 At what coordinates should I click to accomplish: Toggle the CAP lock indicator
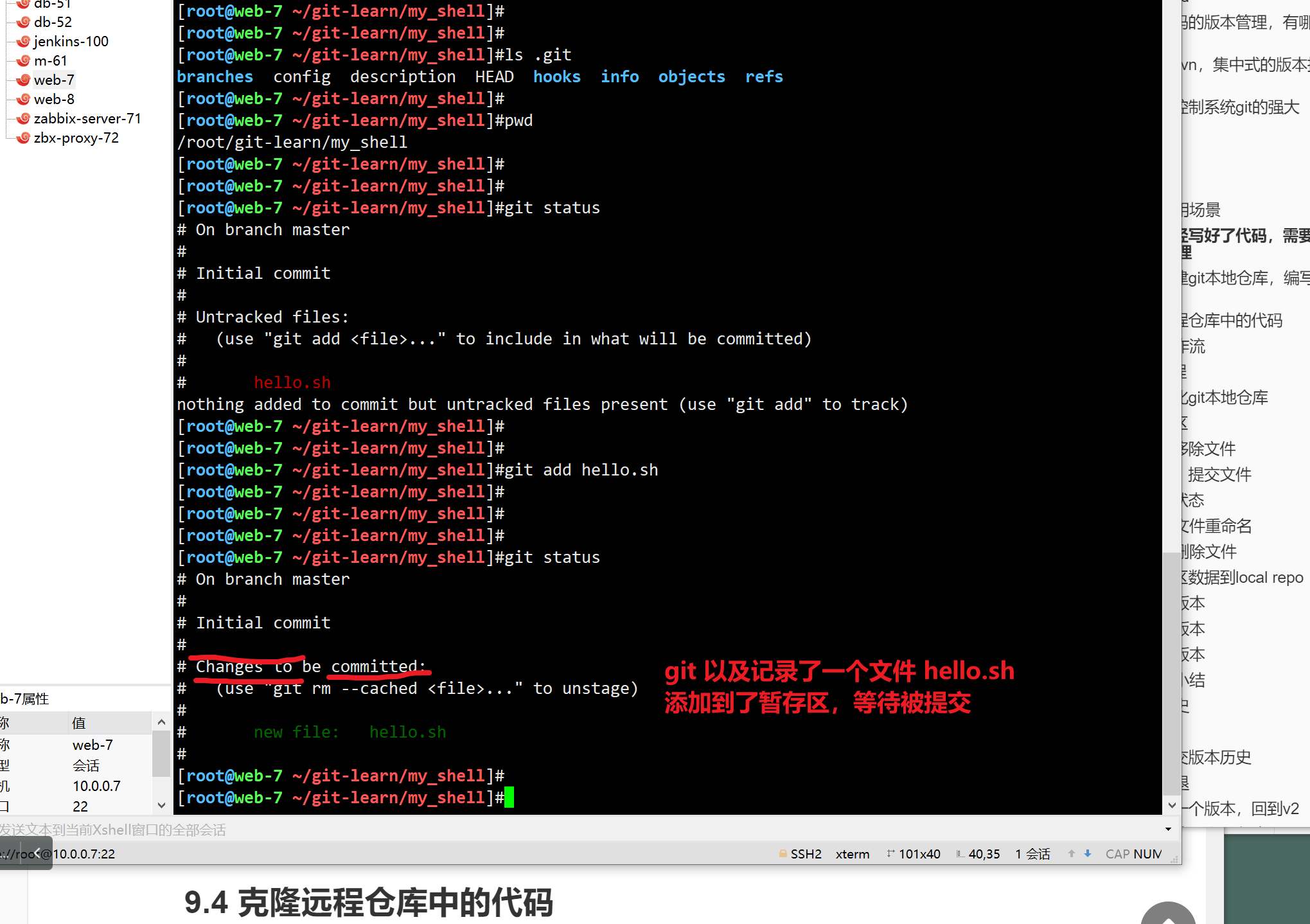click(x=1118, y=853)
